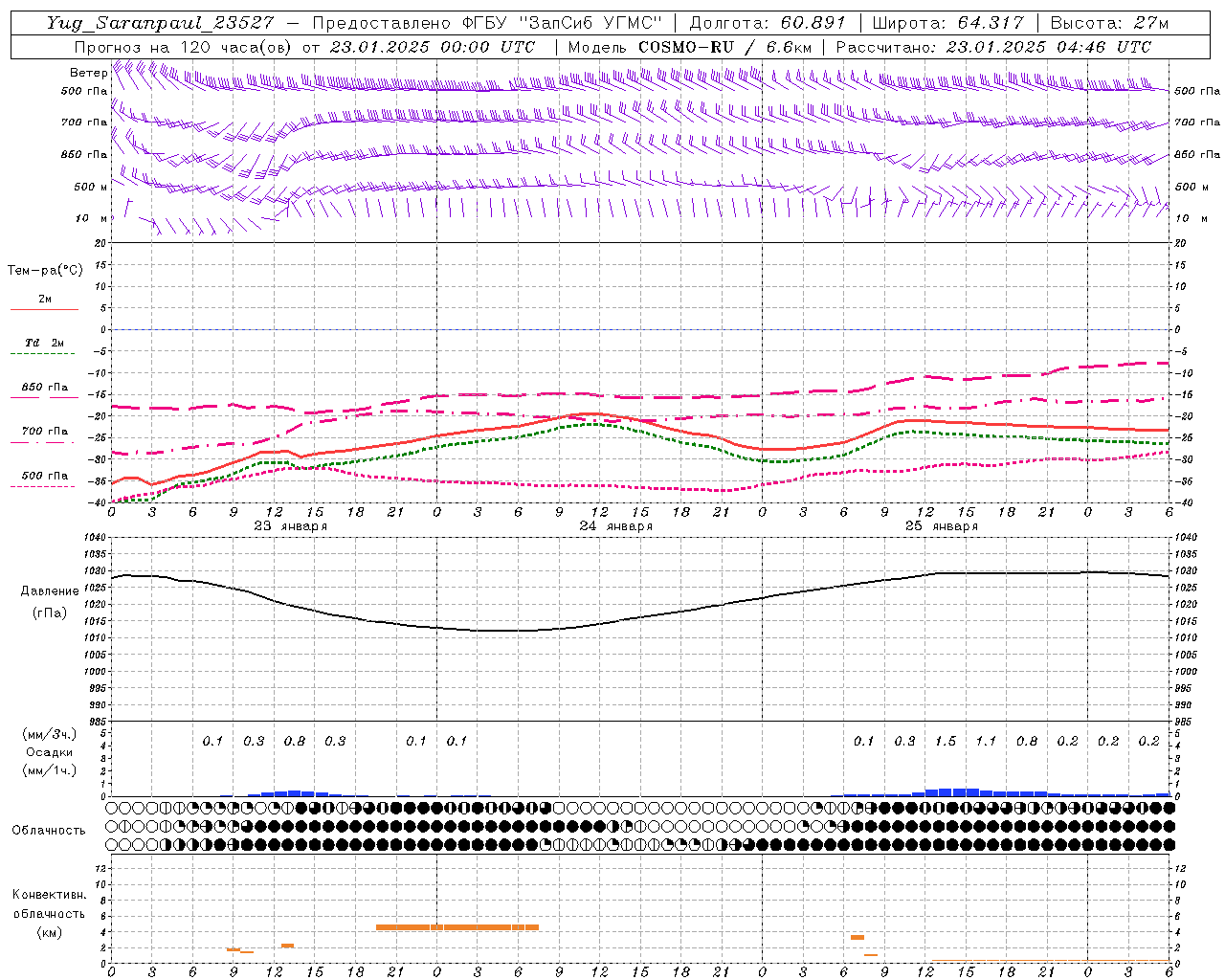Click the right 10 м wind level label
The width and height of the screenshot is (1225, 980).
[x=1192, y=218]
